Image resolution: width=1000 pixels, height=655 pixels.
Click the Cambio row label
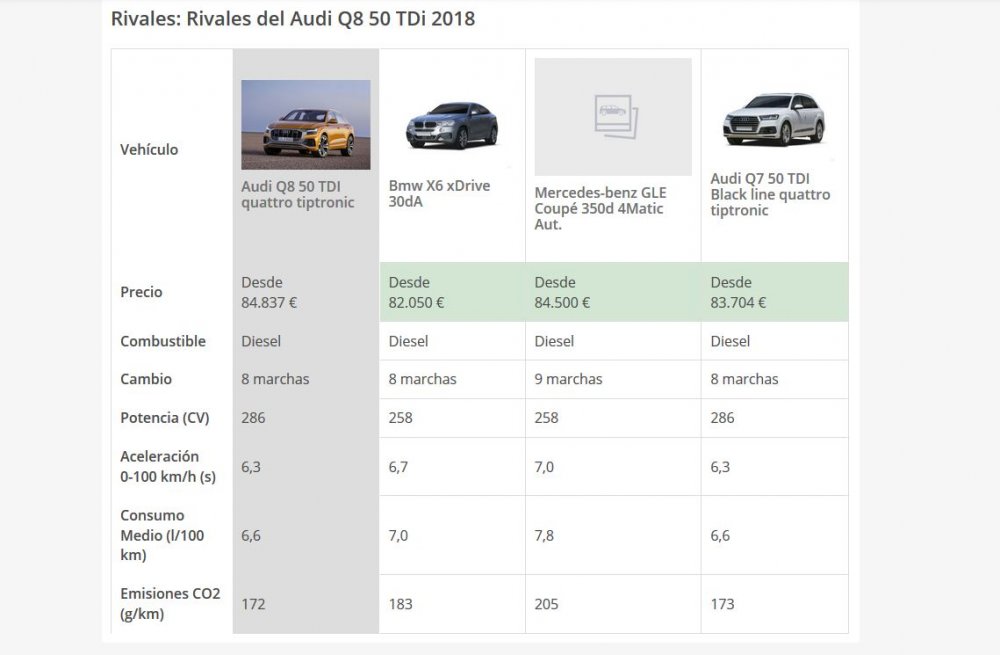(x=146, y=379)
